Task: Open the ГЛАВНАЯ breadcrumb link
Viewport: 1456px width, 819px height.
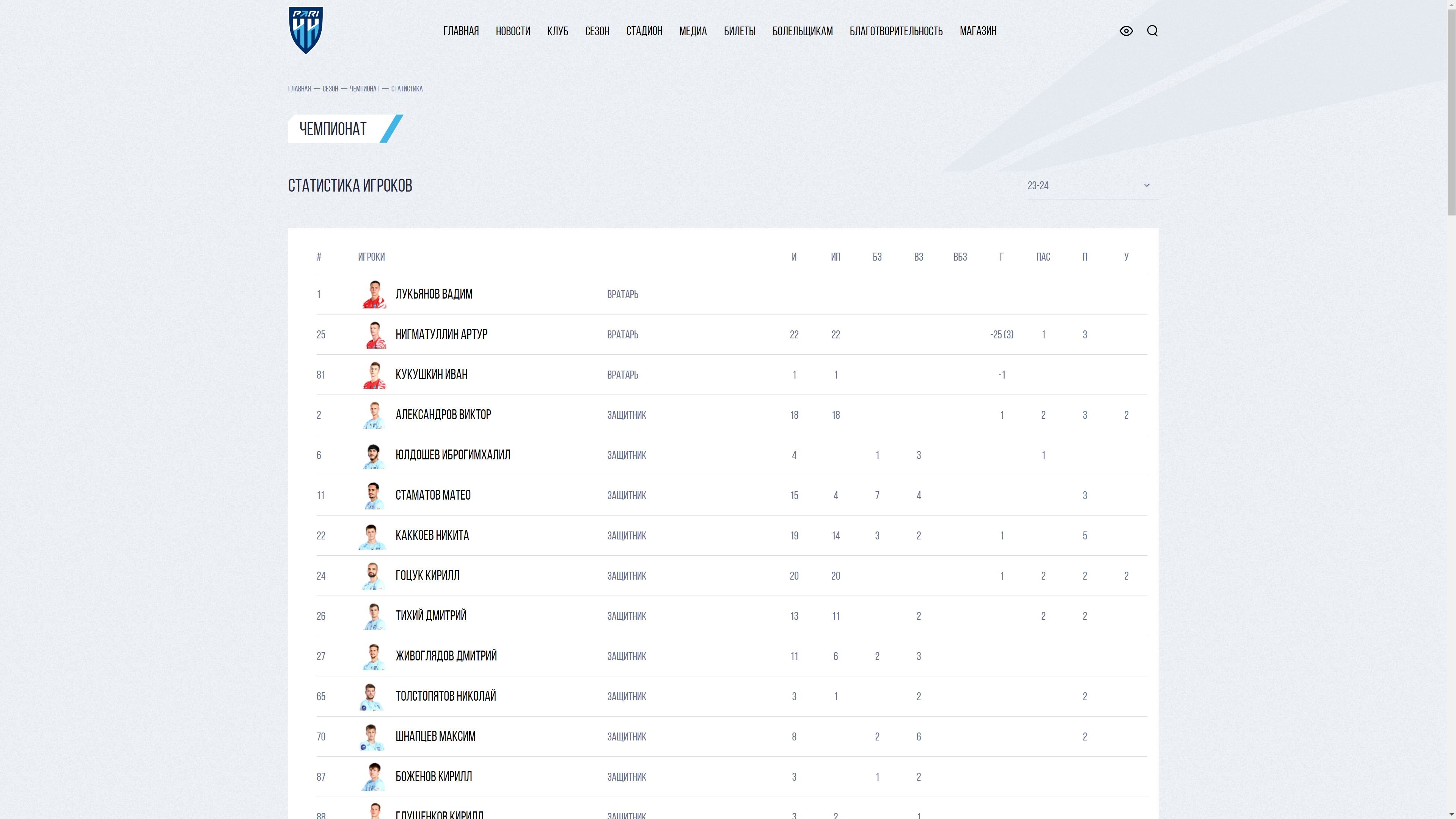Action: pos(300,89)
